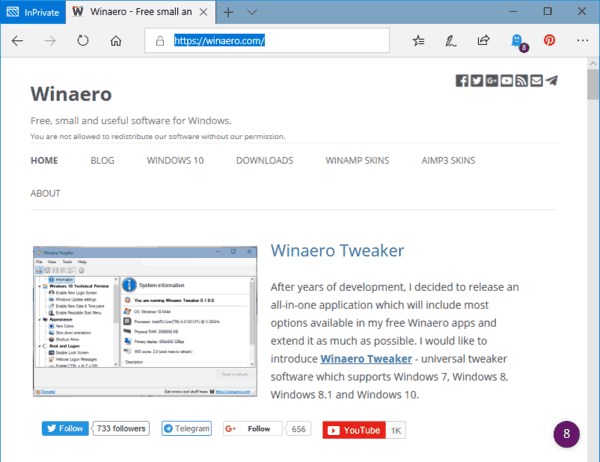The image size is (600, 462).
Task: Click the Winaero site title
Action: click(71, 94)
